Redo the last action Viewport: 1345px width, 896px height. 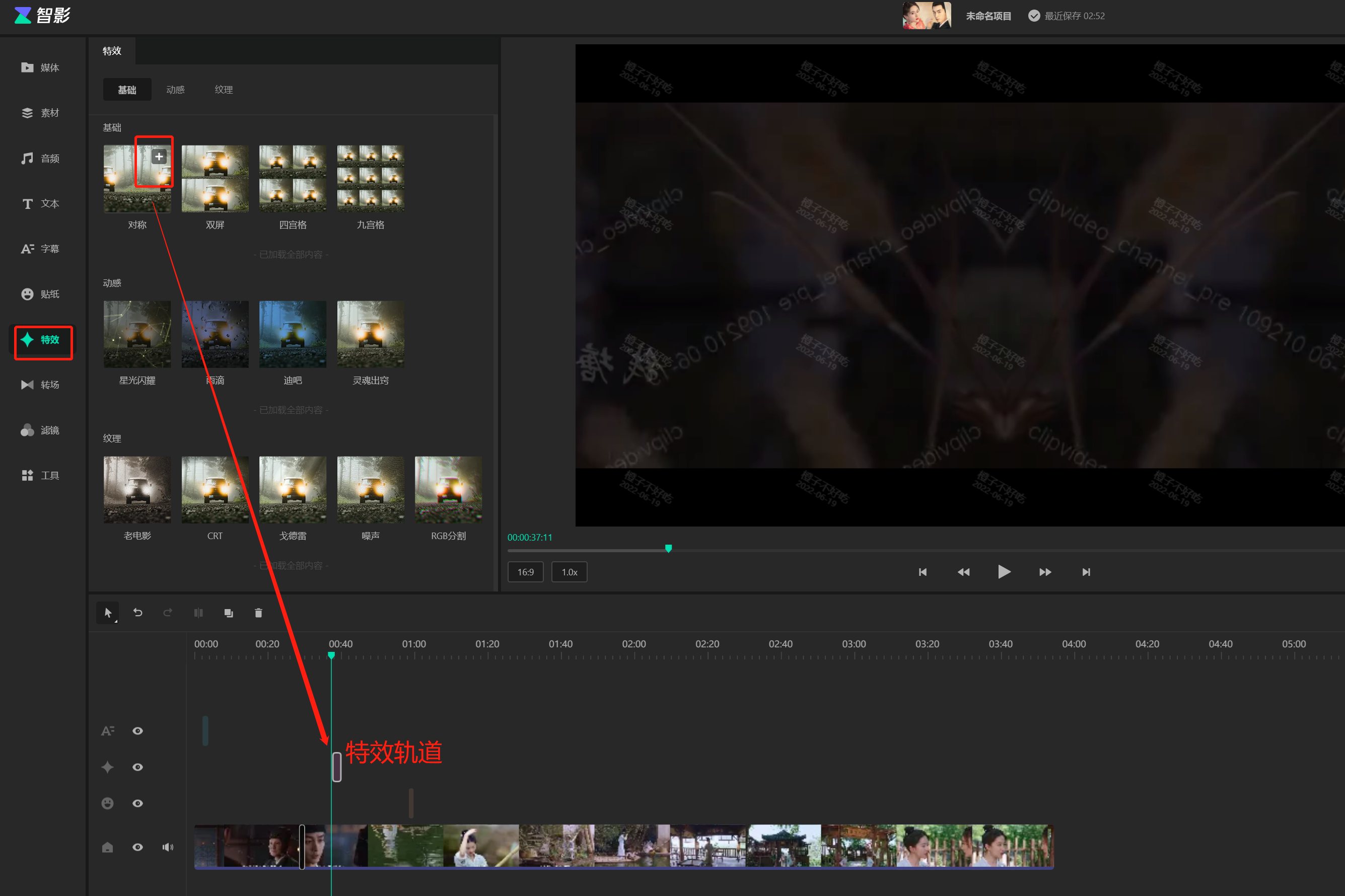[168, 613]
